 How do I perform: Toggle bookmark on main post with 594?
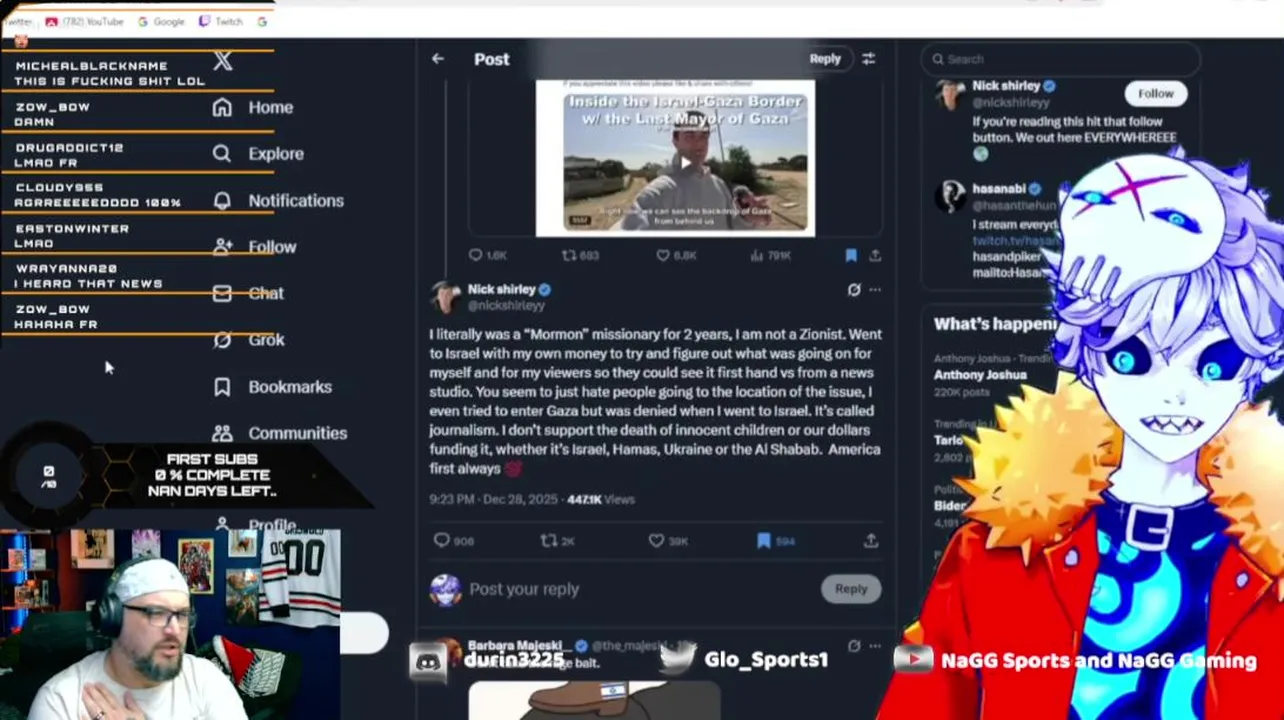tap(764, 540)
